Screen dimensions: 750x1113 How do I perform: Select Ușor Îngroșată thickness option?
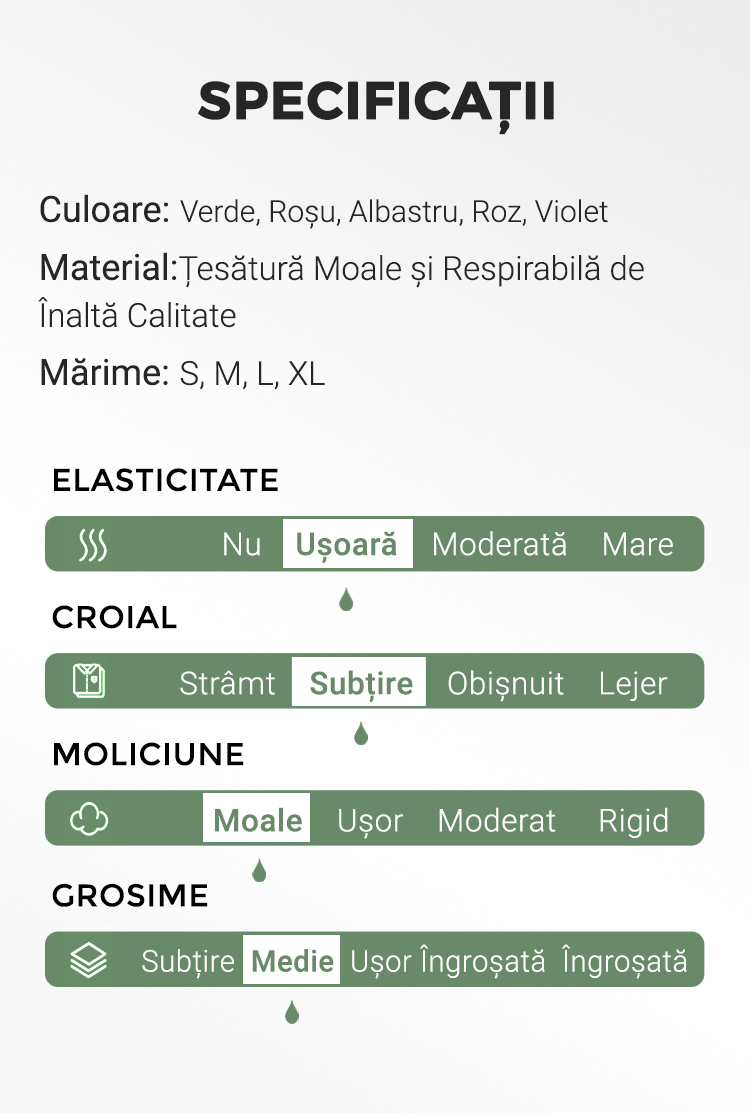tap(448, 961)
